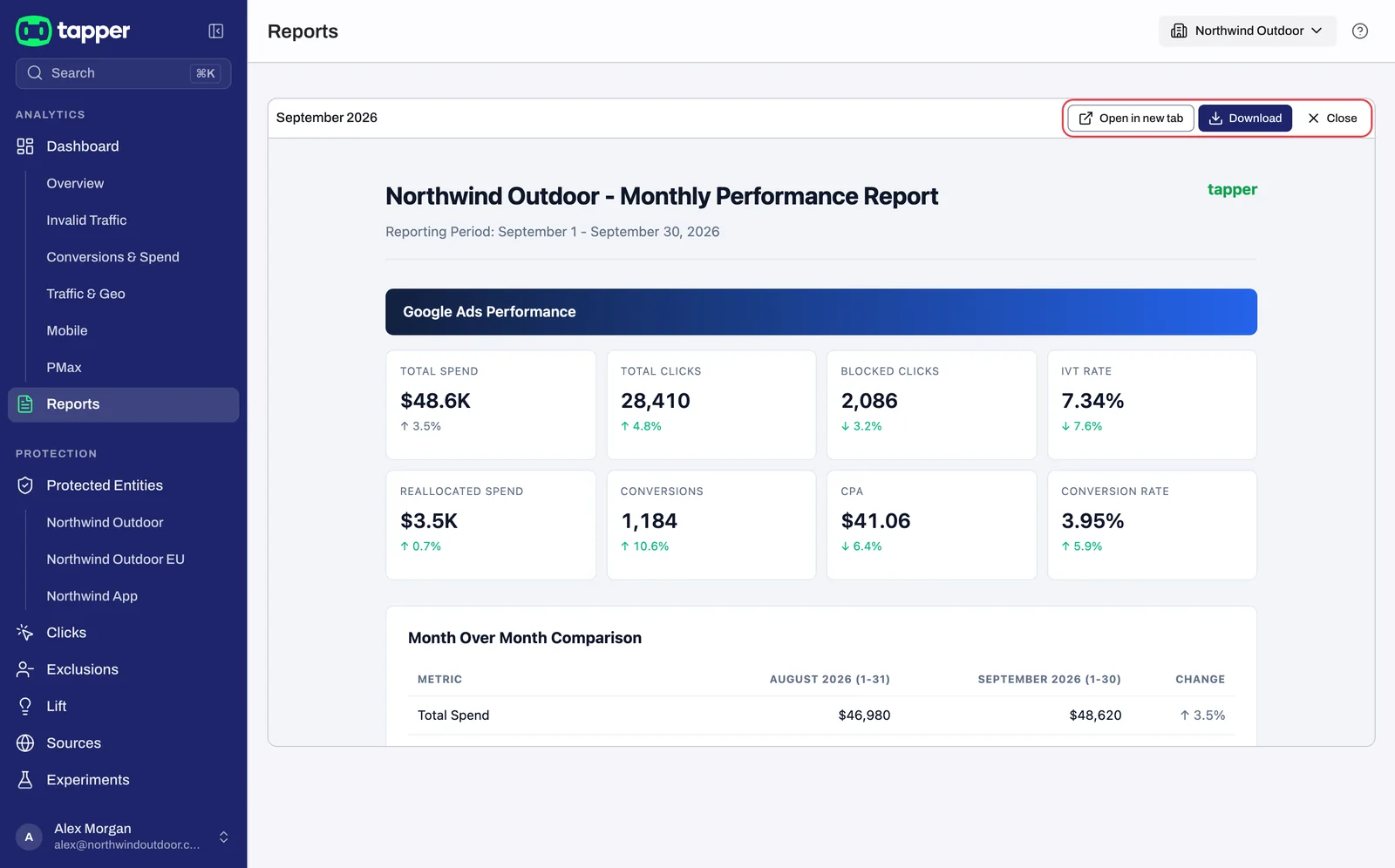Click the Reports document icon
1395x868 pixels.
(25, 404)
